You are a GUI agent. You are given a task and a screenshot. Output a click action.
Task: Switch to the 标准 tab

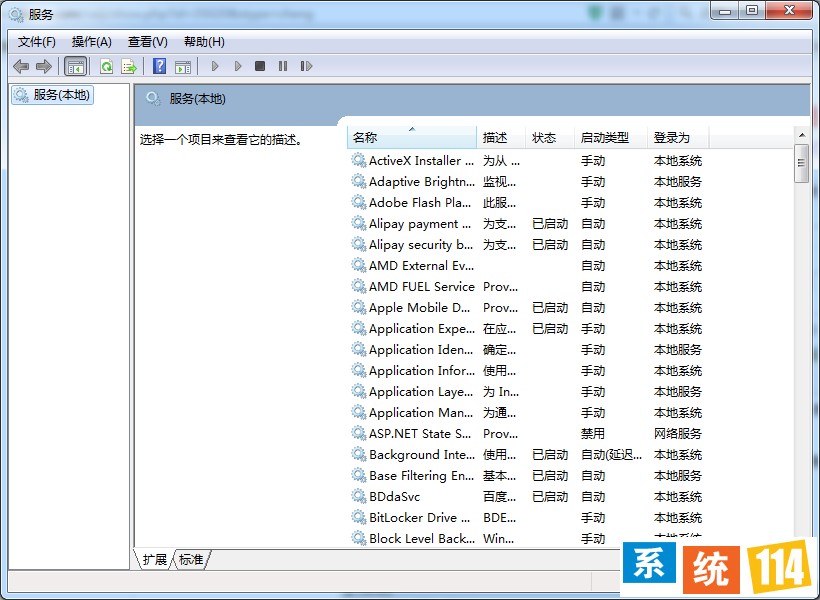click(x=190, y=560)
